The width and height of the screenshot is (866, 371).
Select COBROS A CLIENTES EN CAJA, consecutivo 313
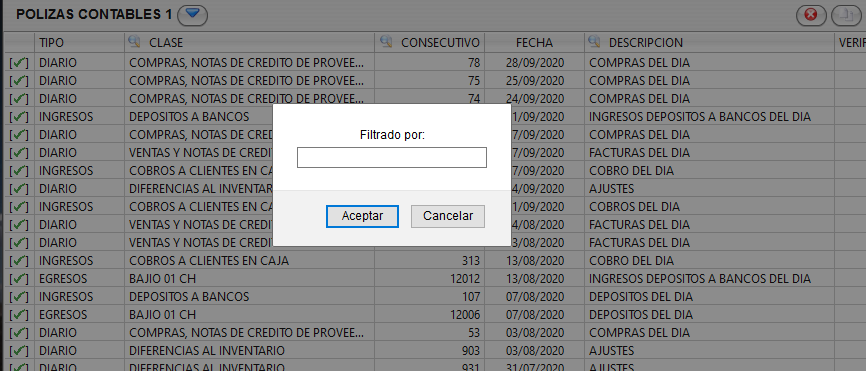click(x=250, y=261)
